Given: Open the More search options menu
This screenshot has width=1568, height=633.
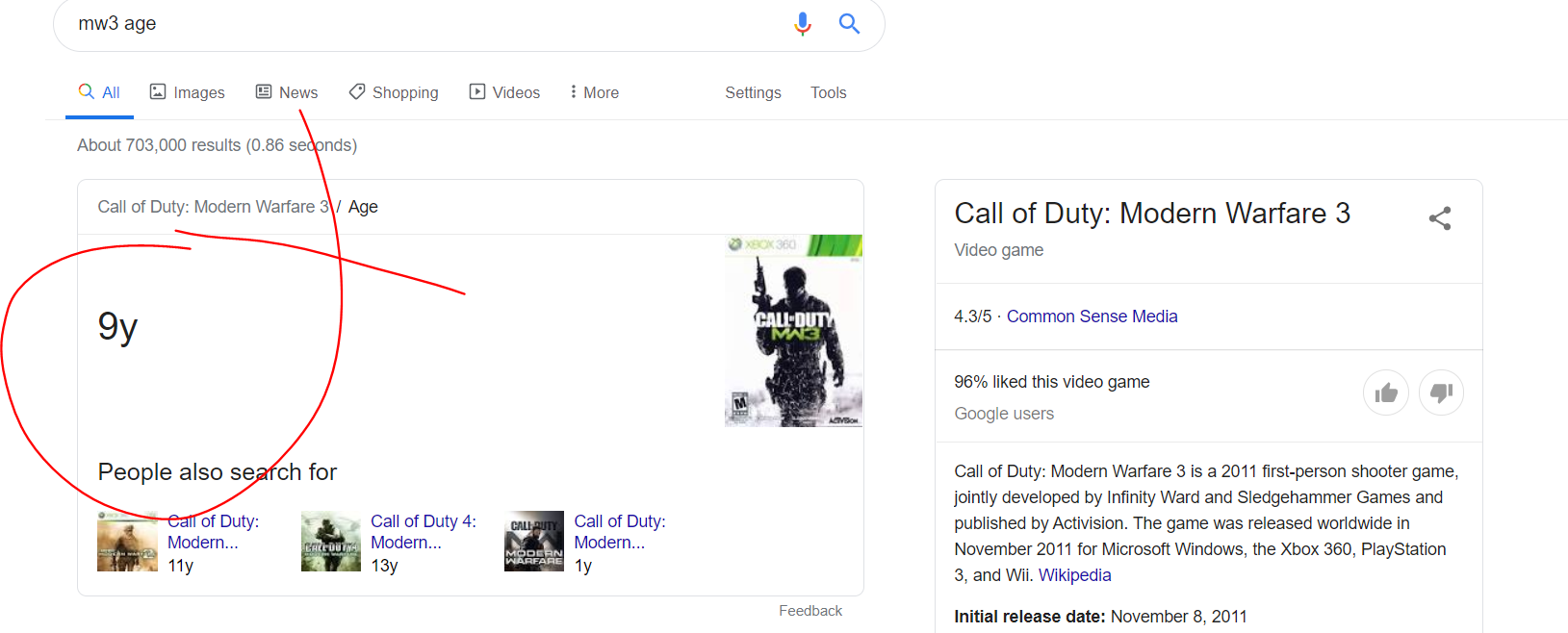Looking at the screenshot, I should 594,92.
